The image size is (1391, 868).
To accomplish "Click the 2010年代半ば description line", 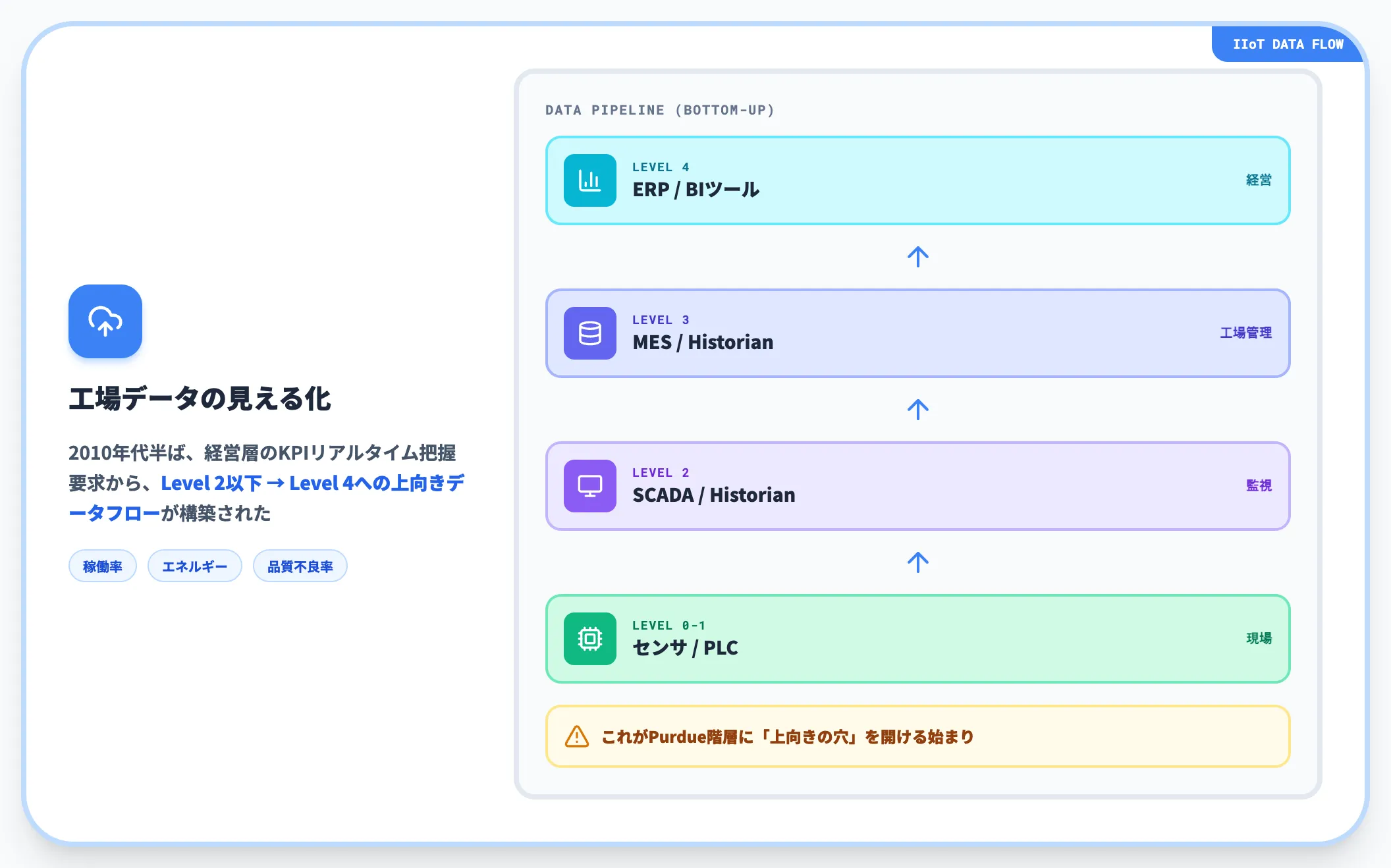I will (x=262, y=453).
